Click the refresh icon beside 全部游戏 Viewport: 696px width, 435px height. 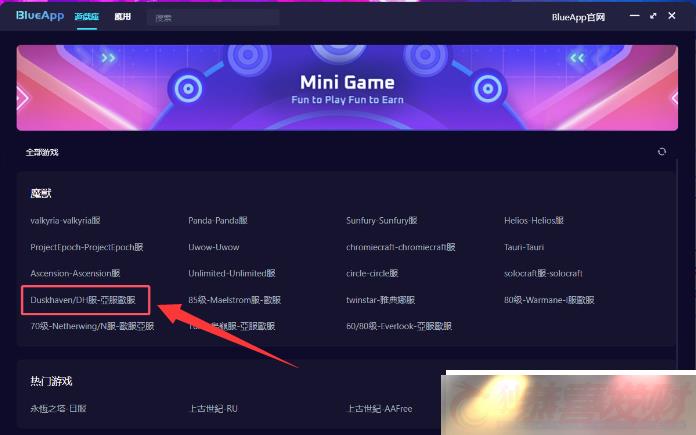coord(661,152)
